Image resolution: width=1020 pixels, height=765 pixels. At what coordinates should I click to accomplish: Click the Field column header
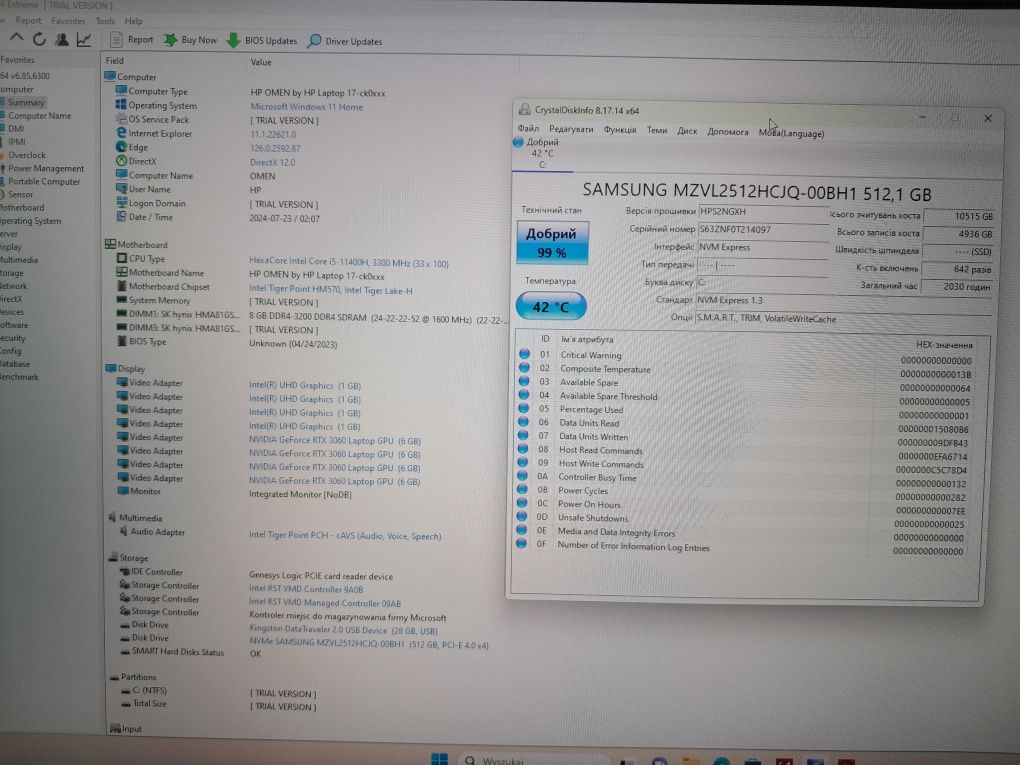[x=114, y=60]
